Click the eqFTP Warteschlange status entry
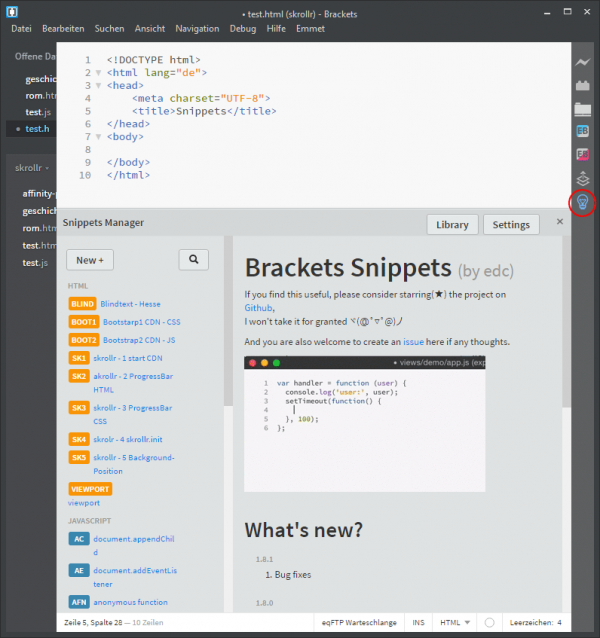600x638 pixels. coord(359,623)
